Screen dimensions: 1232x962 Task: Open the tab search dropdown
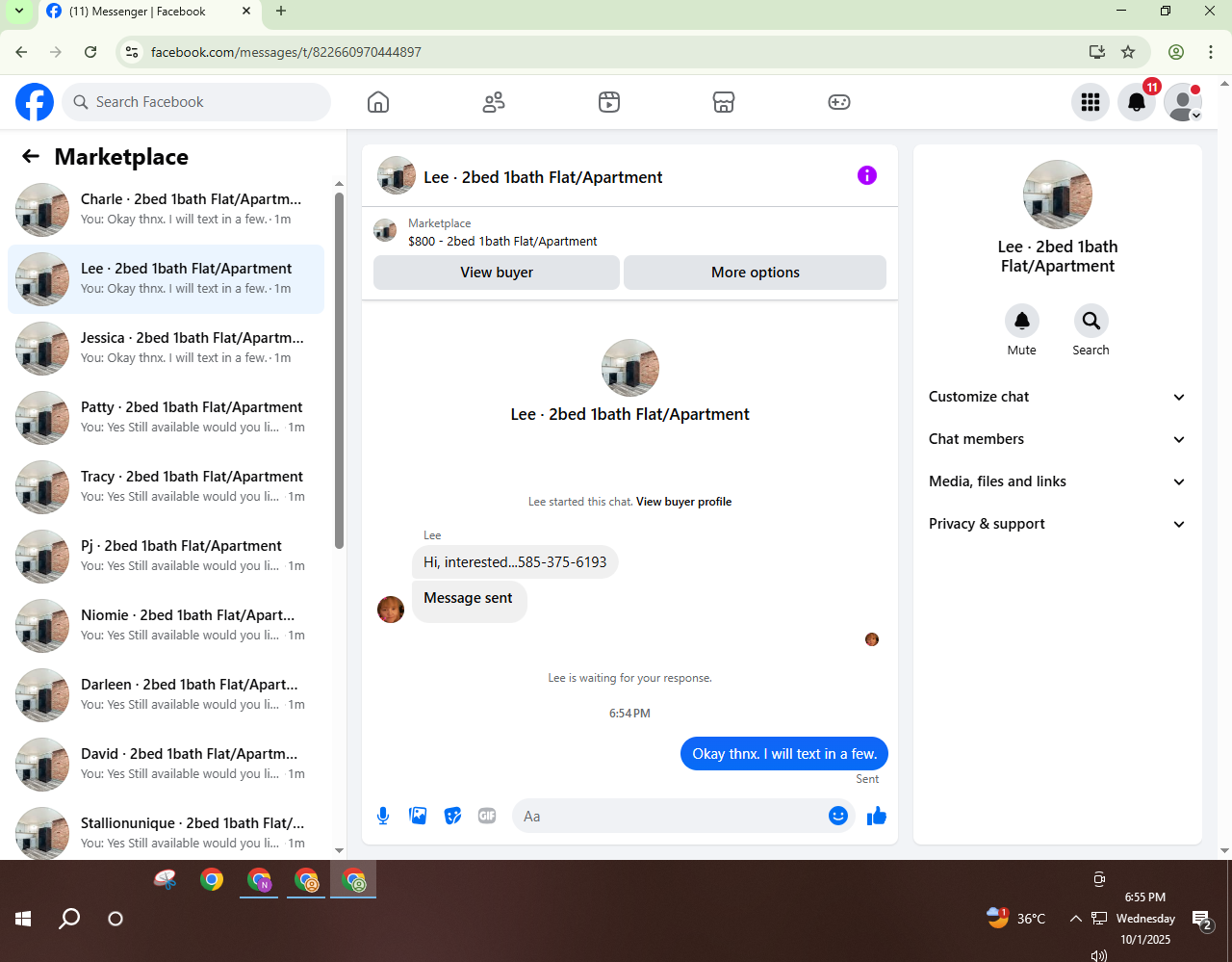[18, 12]
